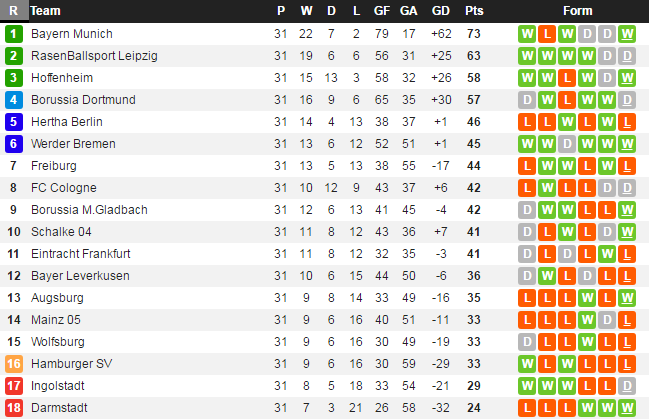Sort table by Pts column header
The image size is (649, 419).
pos(473,11)
